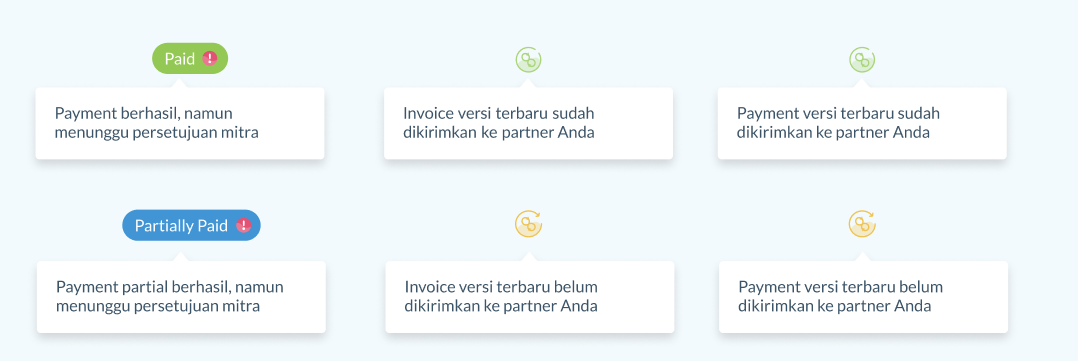The width and height of the screenshot is (1078, 361).
Task: Click pointer arrow above 'Invoice versi terbaru belum' card
Action: tap(529, 257)
